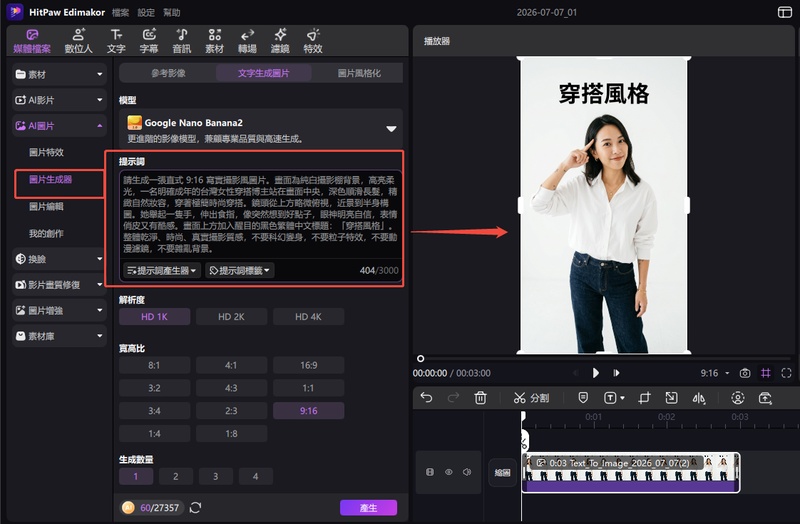This screenshot has height=524, width=800.
Task: Choose the 9:16 aspect ratio
Action: [x=308, y=411]
